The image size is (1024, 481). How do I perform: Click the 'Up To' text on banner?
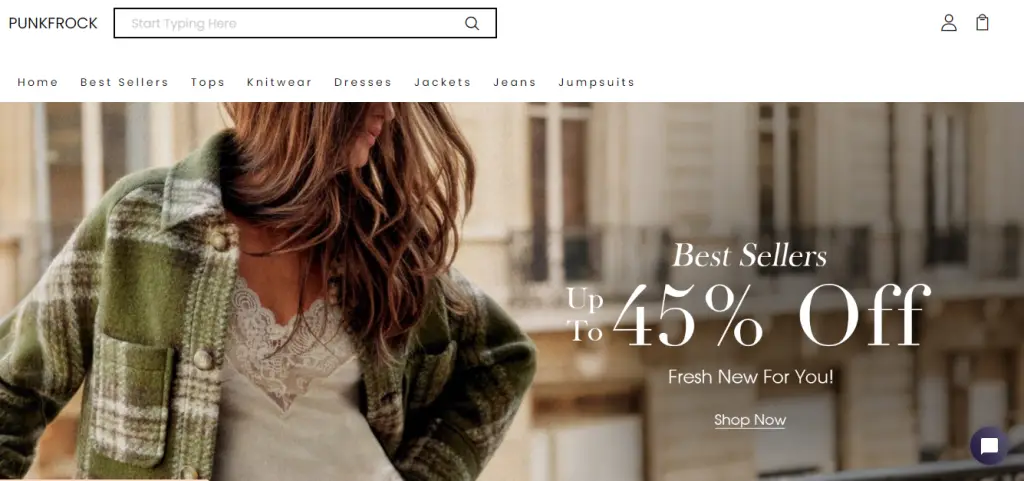click(585, 316)
